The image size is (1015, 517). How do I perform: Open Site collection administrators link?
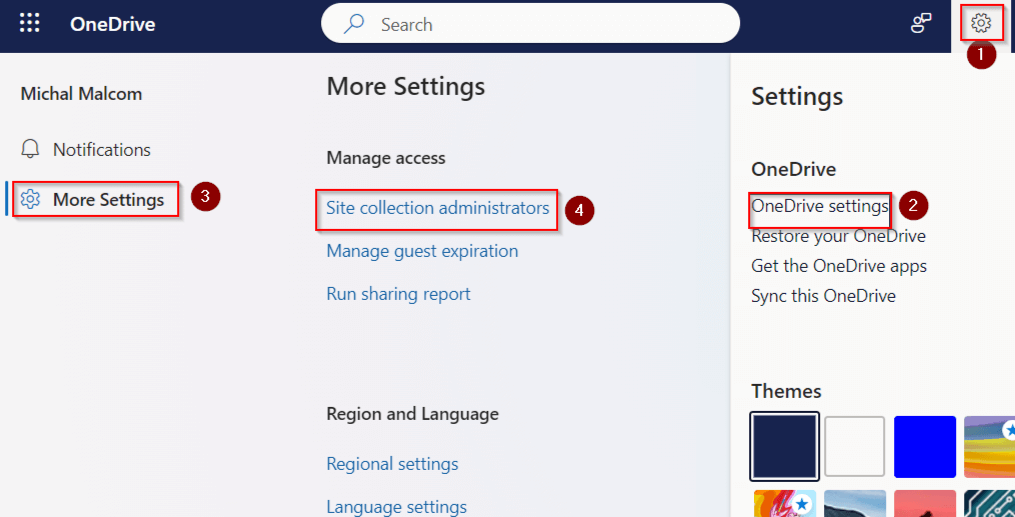(x=437, y=208)
